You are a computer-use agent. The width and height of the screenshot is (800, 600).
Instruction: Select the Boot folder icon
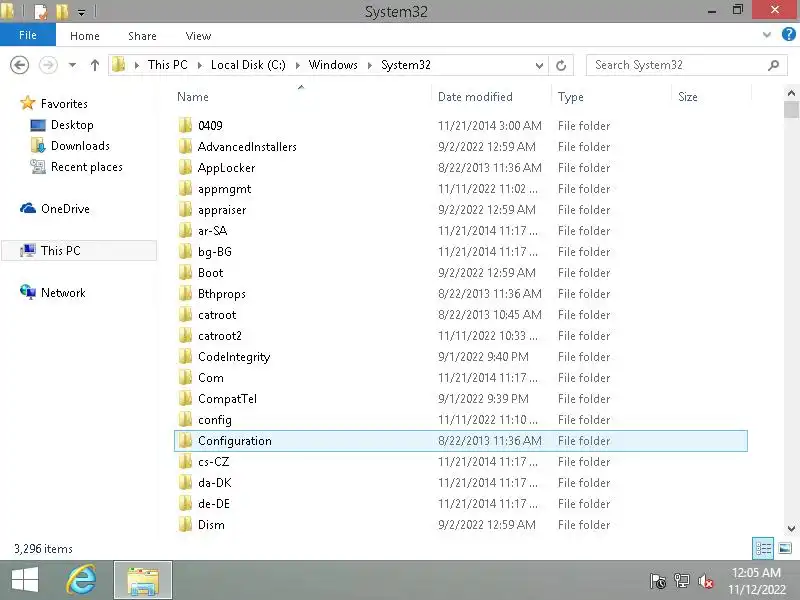tap(185, 272)
